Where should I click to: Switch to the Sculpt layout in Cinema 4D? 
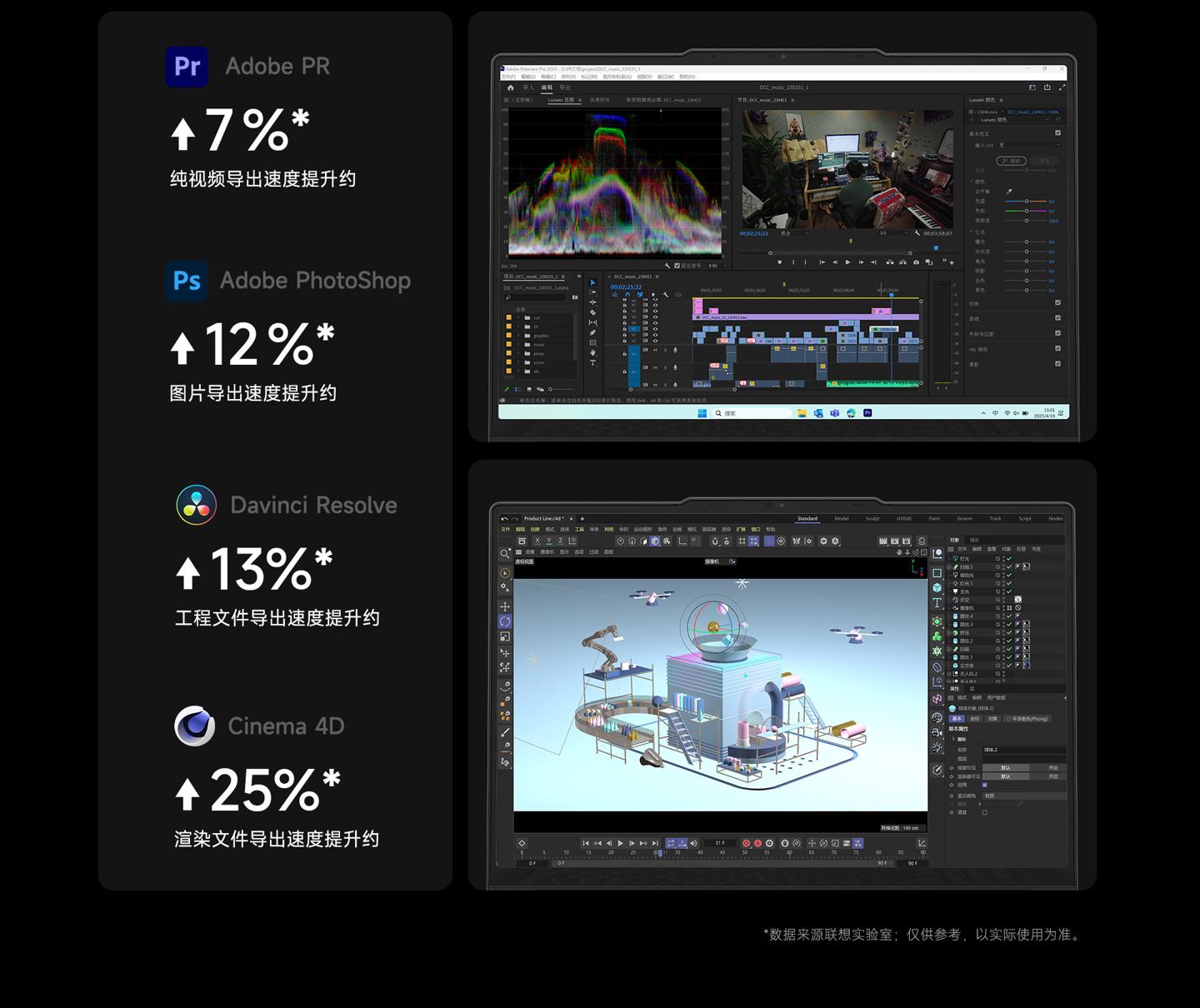coord(872,518)
